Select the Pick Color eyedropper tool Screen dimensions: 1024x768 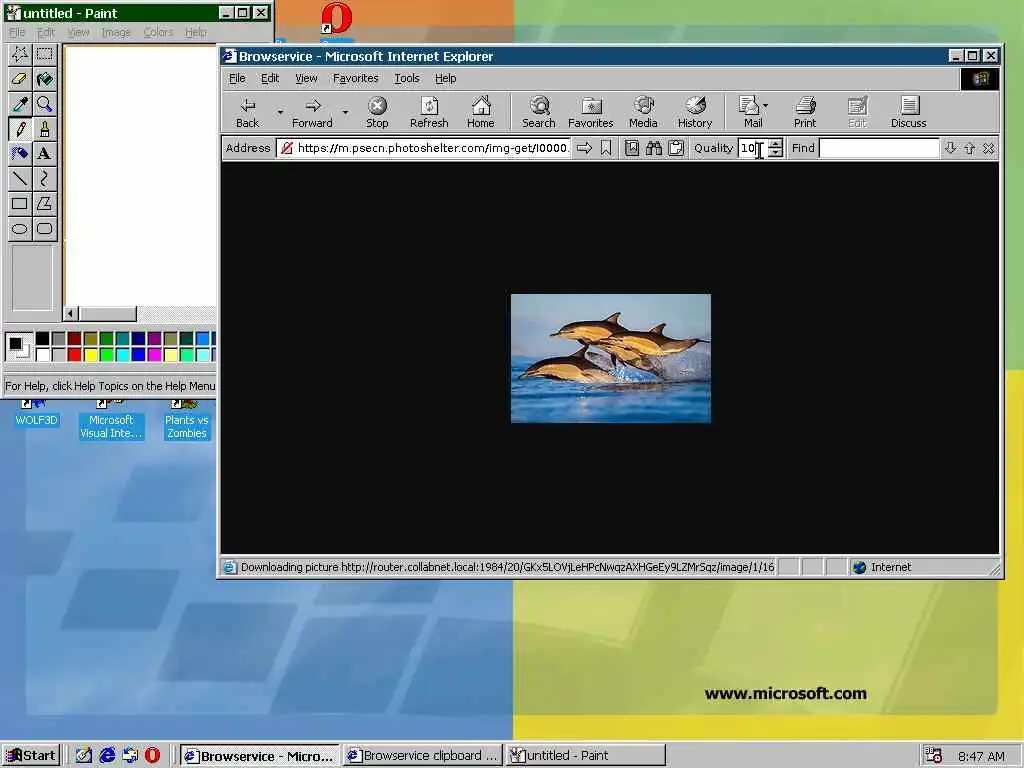click(x=20, y=104)
